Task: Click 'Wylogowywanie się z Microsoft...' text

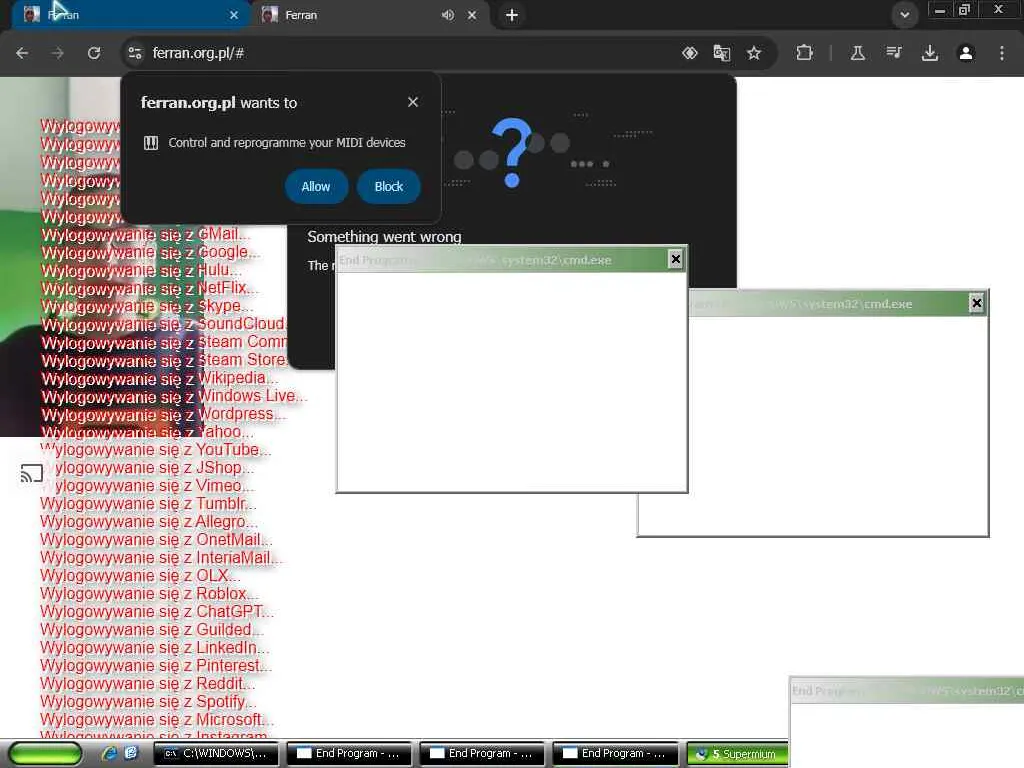Action: click(157, 720)
